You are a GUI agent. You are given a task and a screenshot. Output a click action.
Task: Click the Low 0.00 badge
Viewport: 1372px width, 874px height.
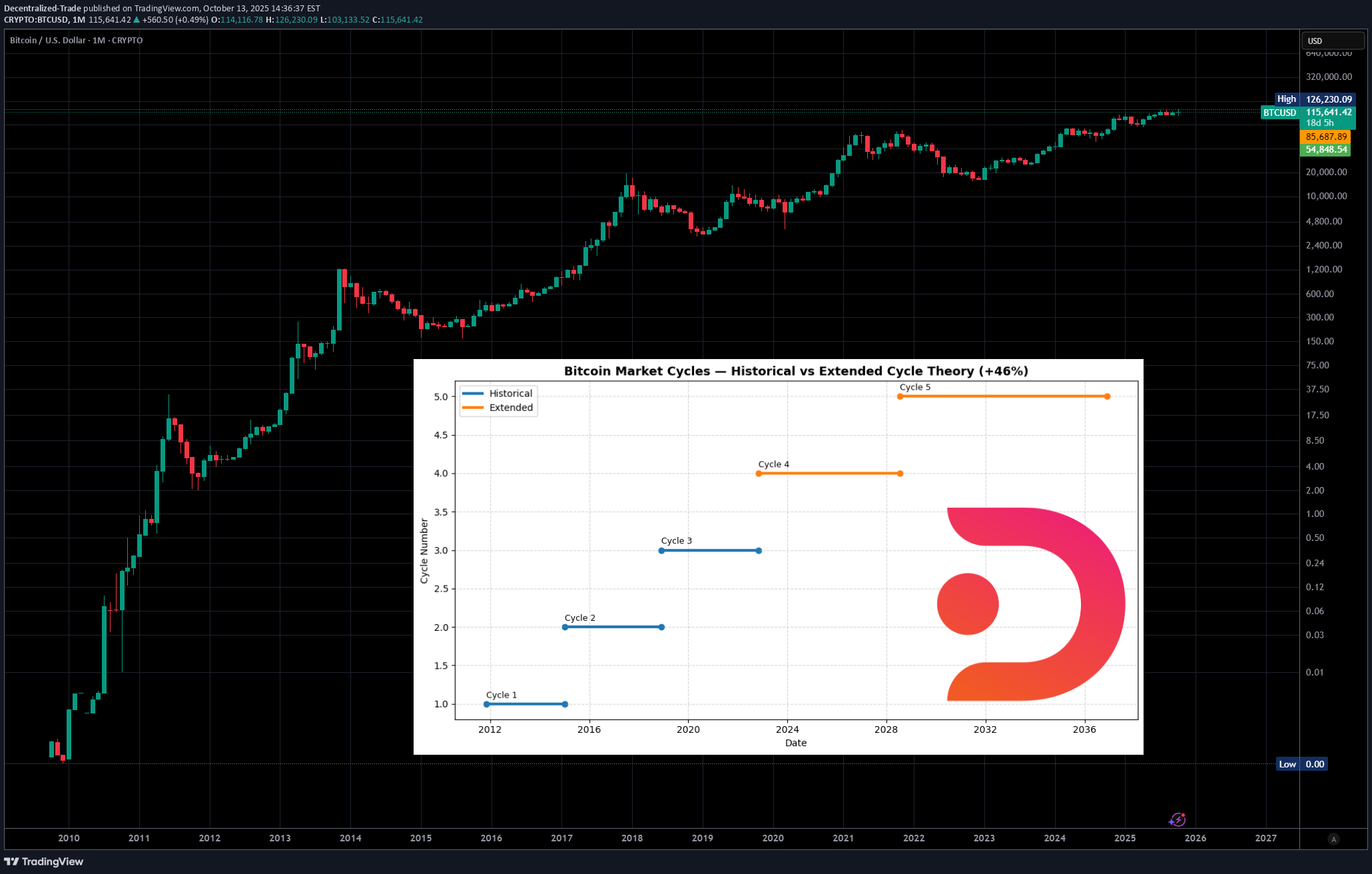pyautogui.click(x=1302, y=764)
